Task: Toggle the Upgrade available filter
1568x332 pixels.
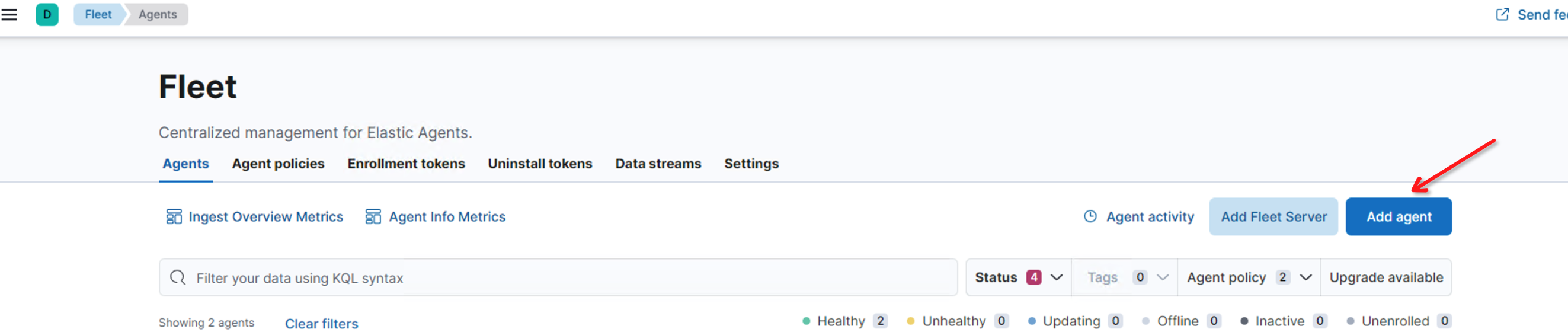Action: pyautogui.click(x=1385, y=278)
